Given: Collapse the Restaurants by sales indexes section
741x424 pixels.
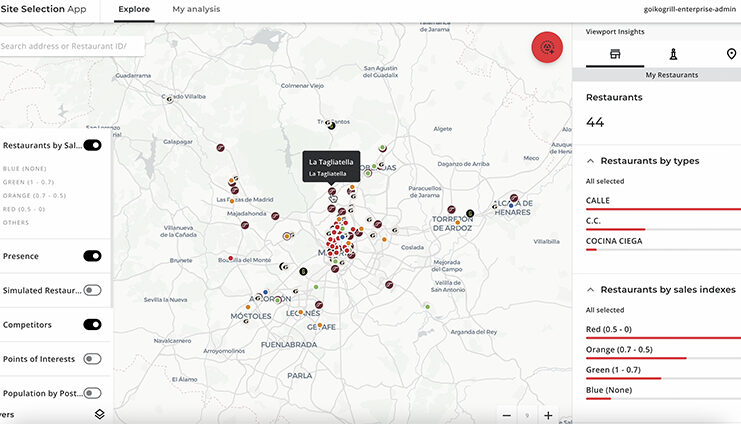Looking at the screenshot, I should pos(590,290).
